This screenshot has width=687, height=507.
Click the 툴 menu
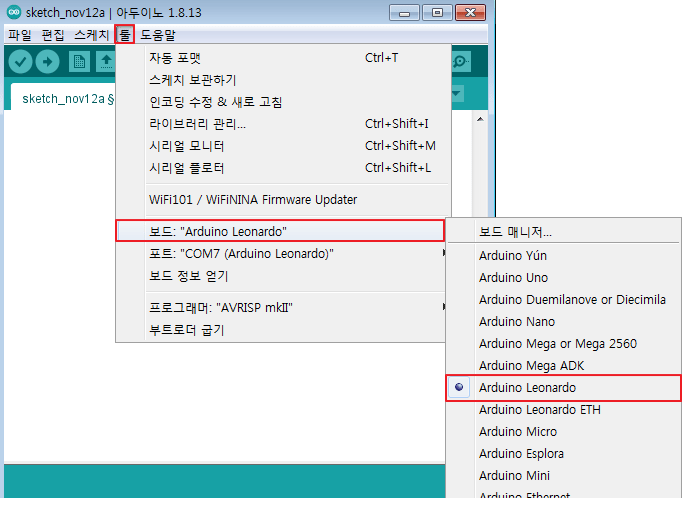pos(124,35)
